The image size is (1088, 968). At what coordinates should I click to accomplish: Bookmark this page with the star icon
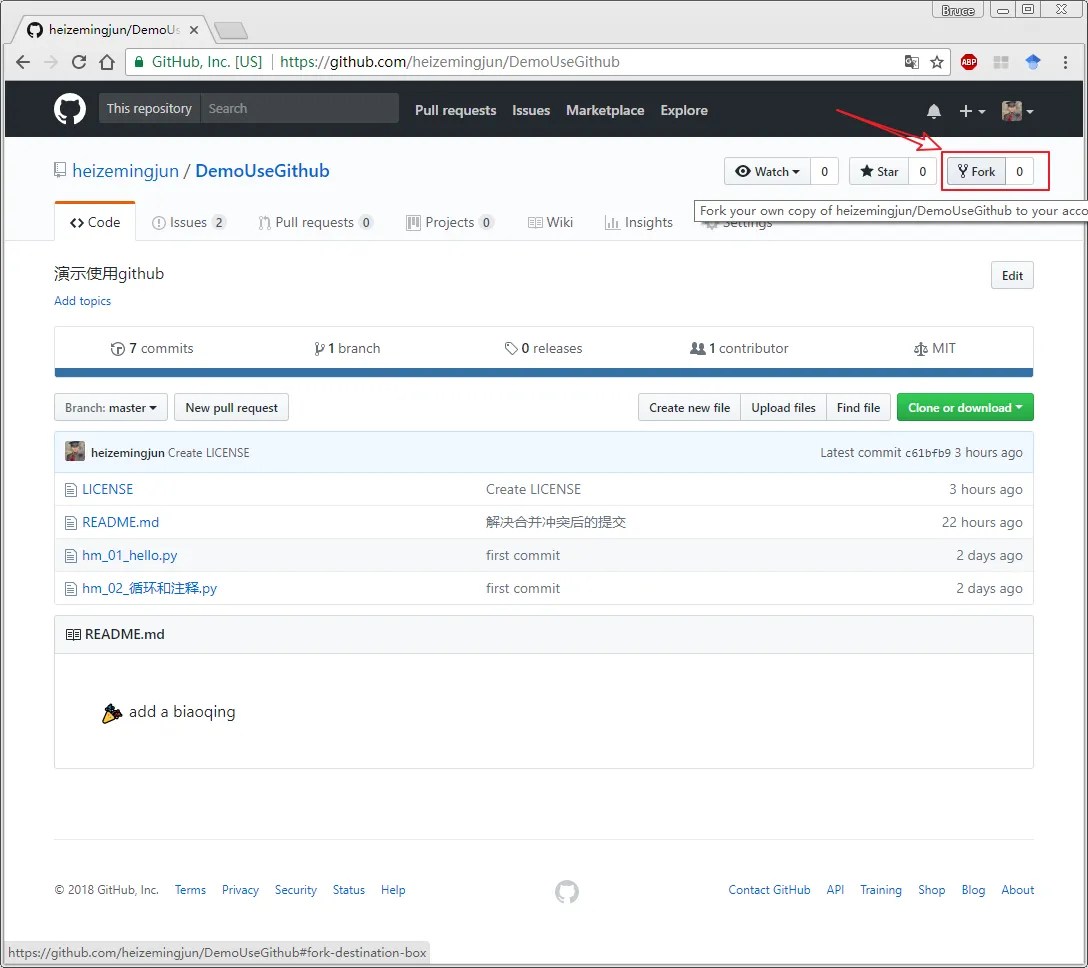click(x=937, y=62)
